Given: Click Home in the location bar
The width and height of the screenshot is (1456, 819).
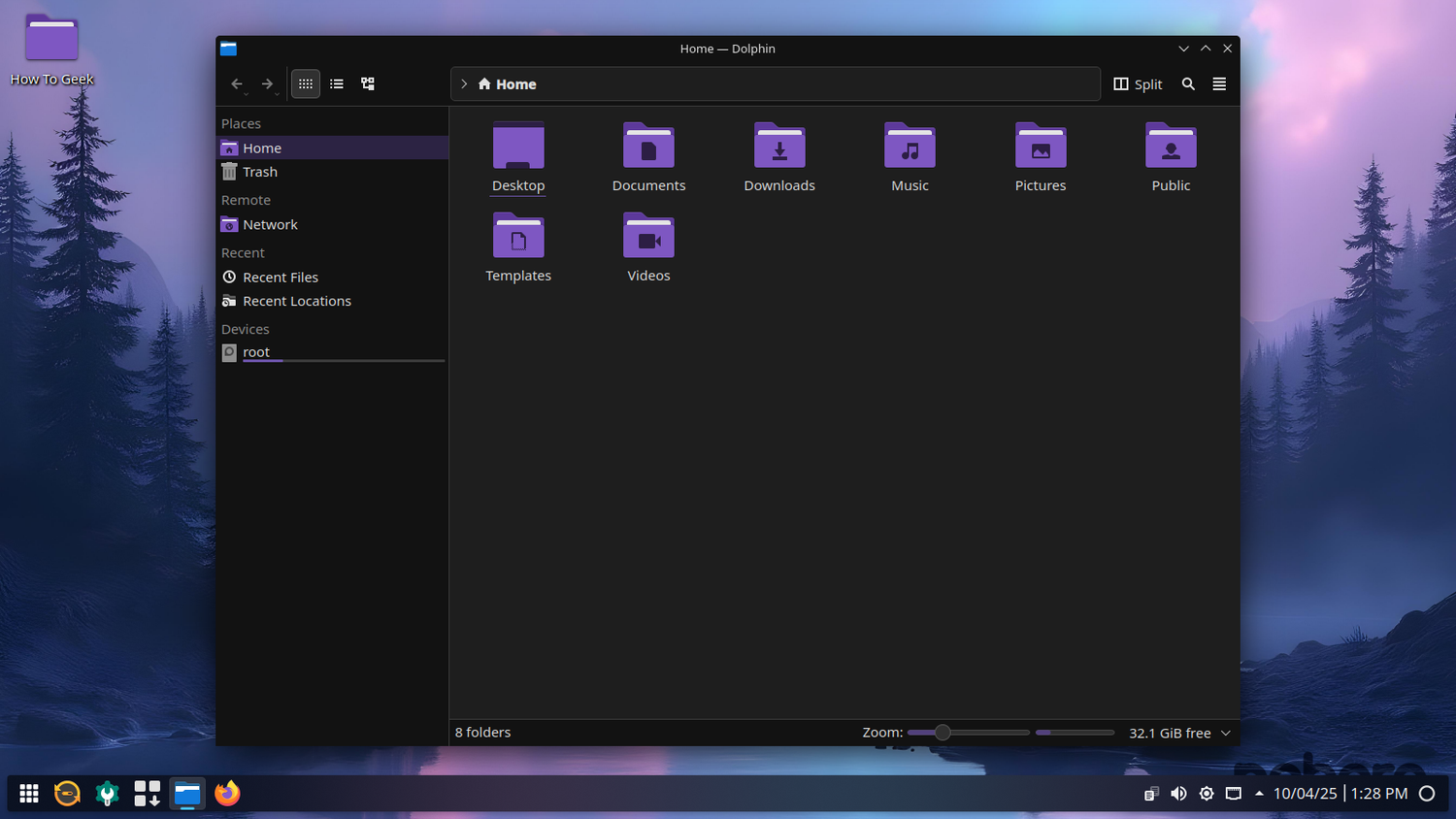Looking at the screenshot, I should click(x=507, y=84).
